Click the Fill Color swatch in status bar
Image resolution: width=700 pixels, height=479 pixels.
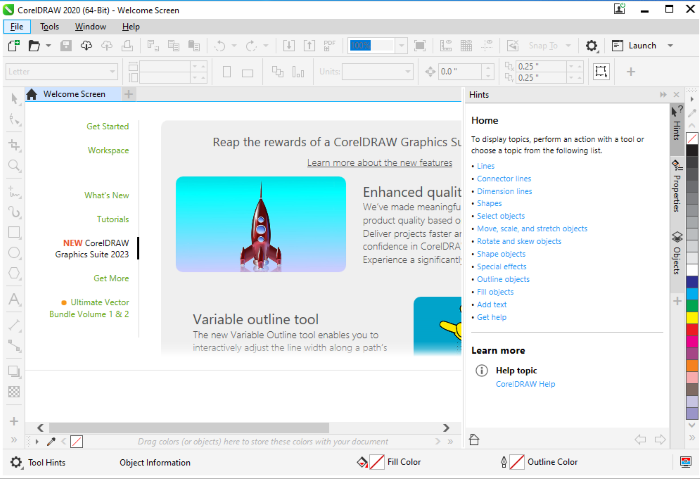click(377, 462)
